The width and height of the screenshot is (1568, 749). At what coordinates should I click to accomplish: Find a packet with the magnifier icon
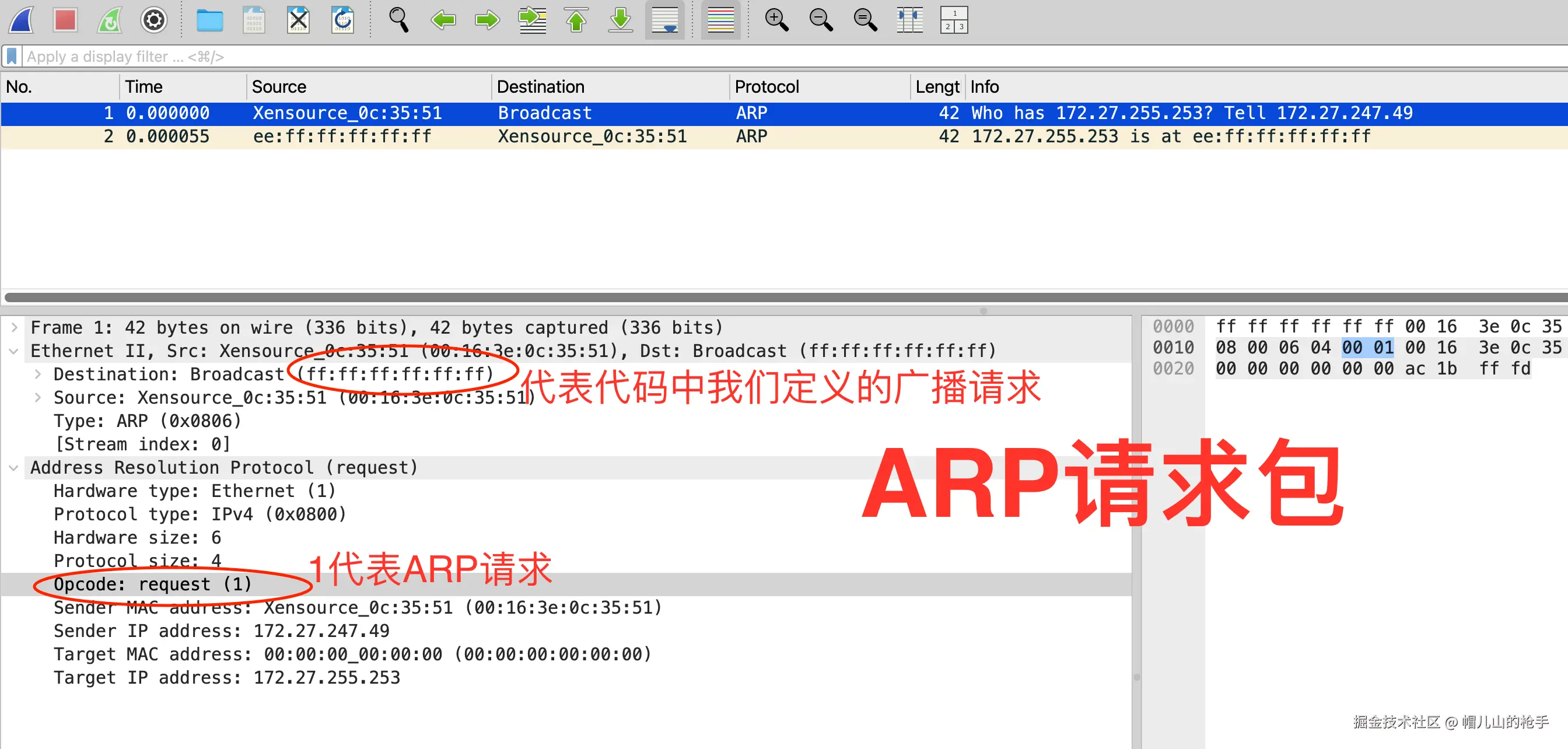point(398,20)
